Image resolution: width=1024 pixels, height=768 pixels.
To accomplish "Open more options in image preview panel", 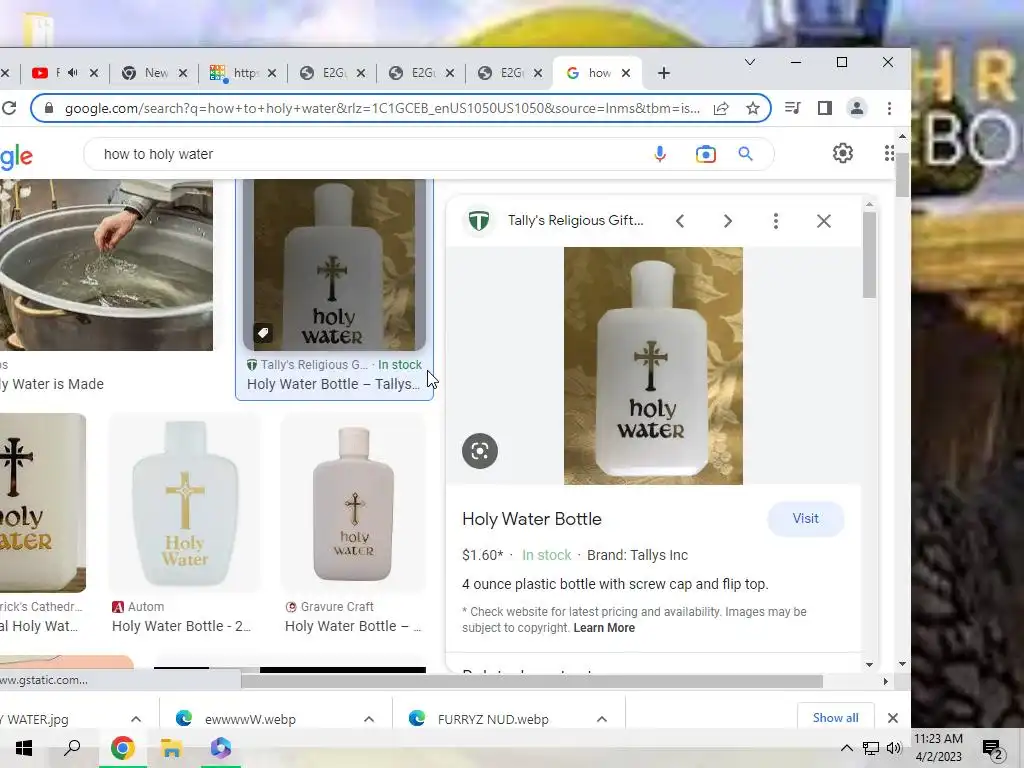I will click(x=775, y=221).
